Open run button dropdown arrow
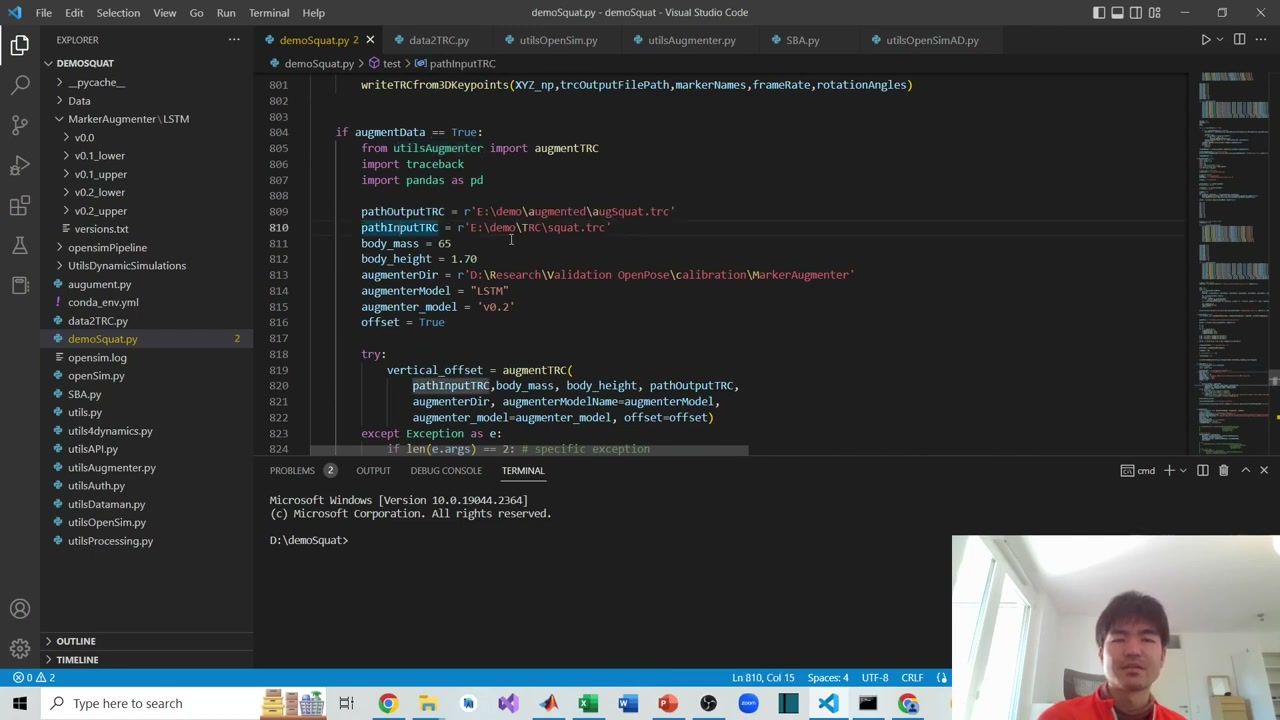The image size is (1280, 720). pos(1220,40)
